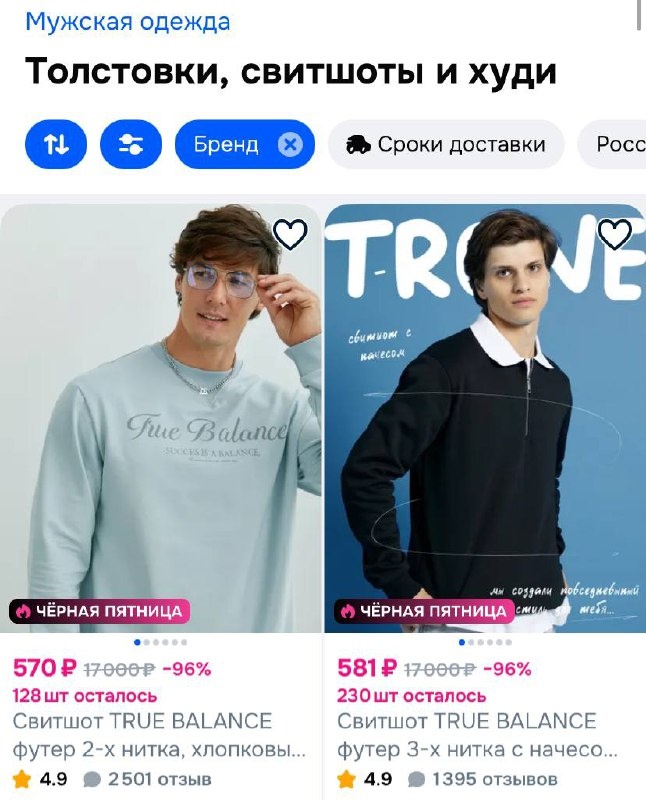
Task: Go to Мужская одежда category link
Action: coord(128,21)
